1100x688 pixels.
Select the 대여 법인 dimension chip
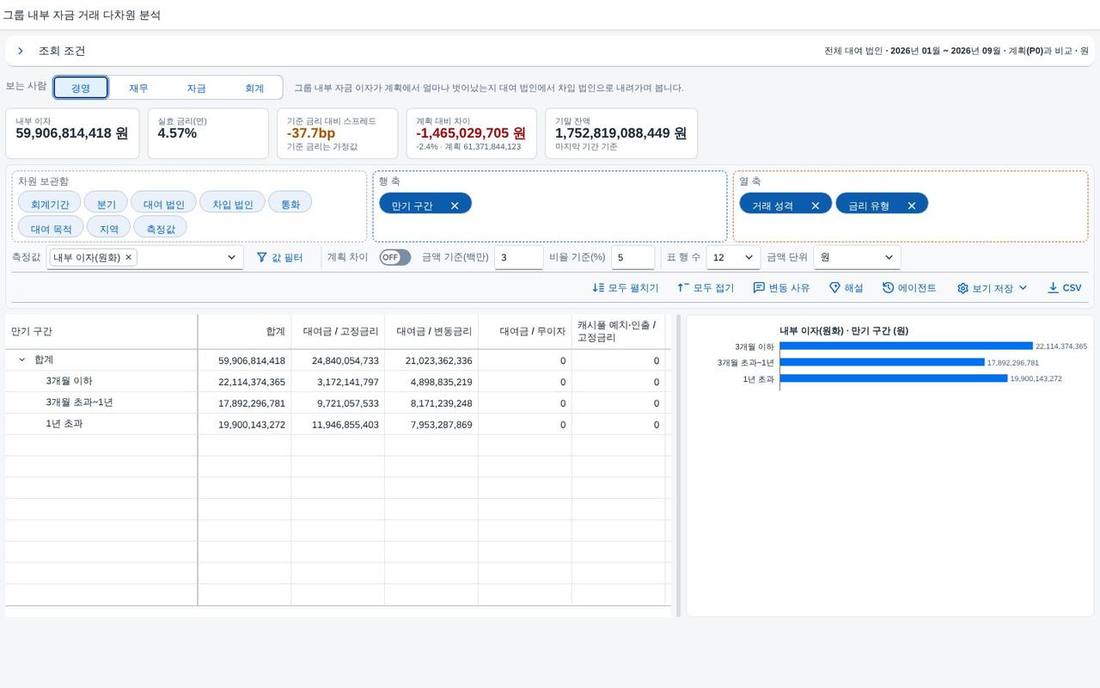tap(163, 204)
